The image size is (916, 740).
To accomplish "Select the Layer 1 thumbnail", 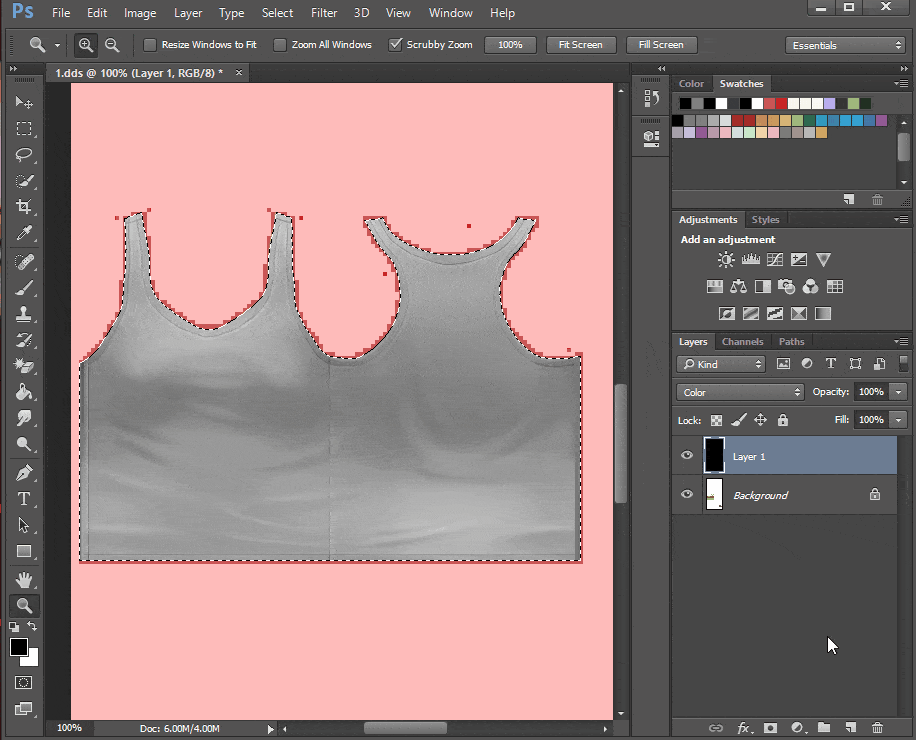I will click(x=714, y=455).
